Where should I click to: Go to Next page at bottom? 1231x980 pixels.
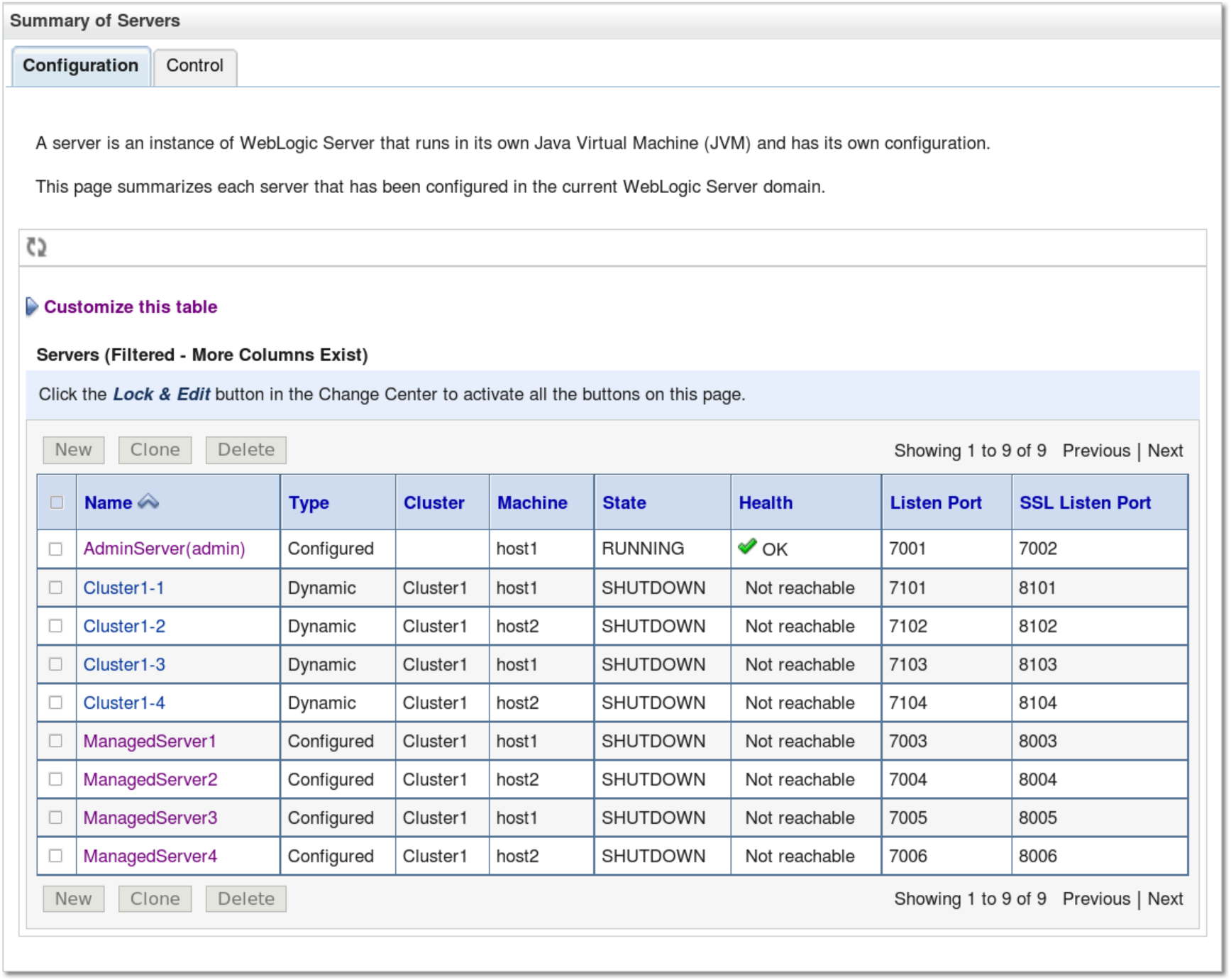(x=1165, y=898)
